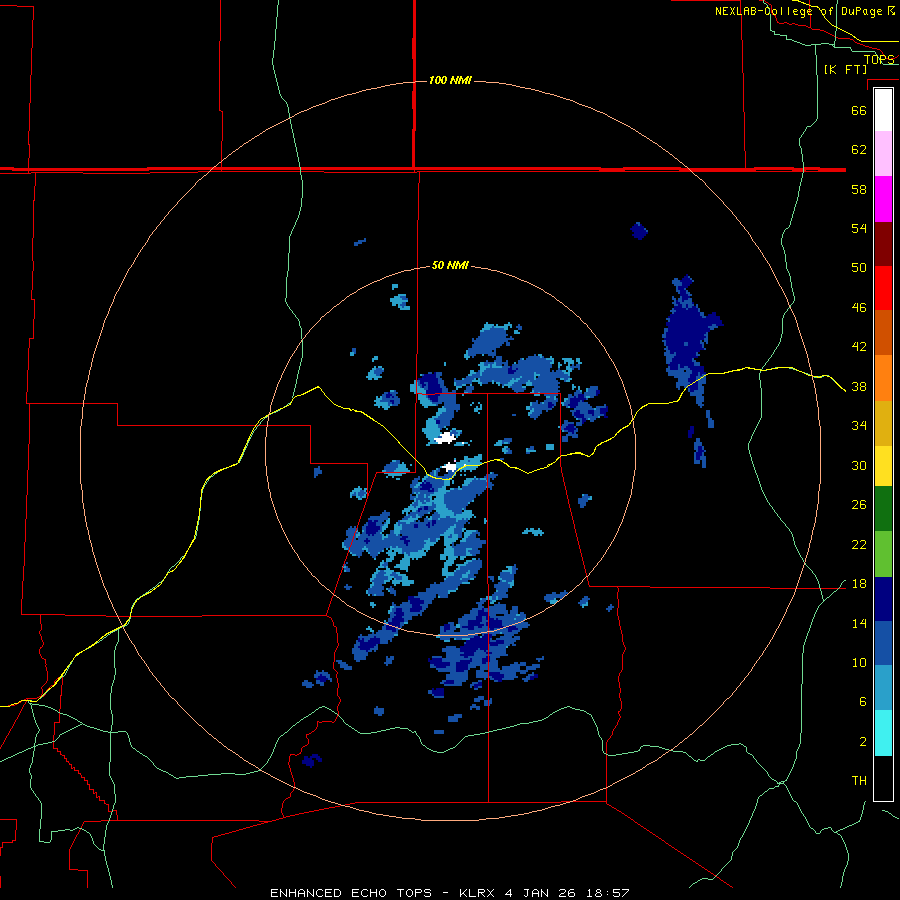Click the 18:57 timestamp
This screenshot has width=900, height=900.
(607, 893)
